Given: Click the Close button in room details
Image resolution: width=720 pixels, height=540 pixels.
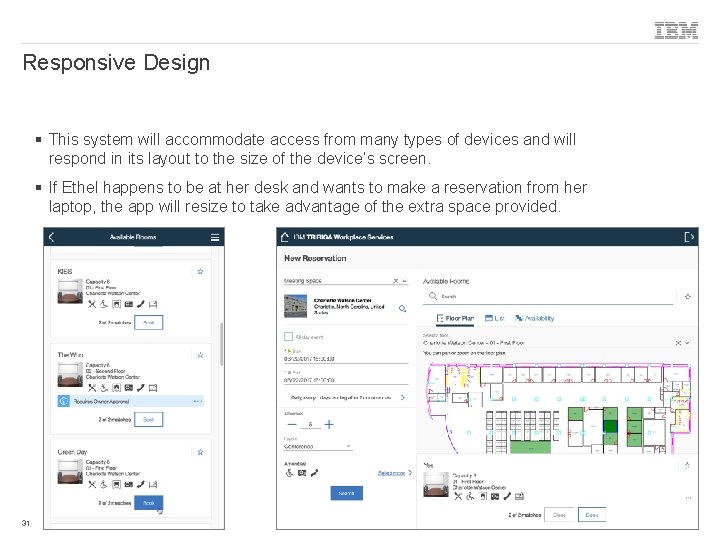Looking at the screenshot, I should click(x=559, y=515).
